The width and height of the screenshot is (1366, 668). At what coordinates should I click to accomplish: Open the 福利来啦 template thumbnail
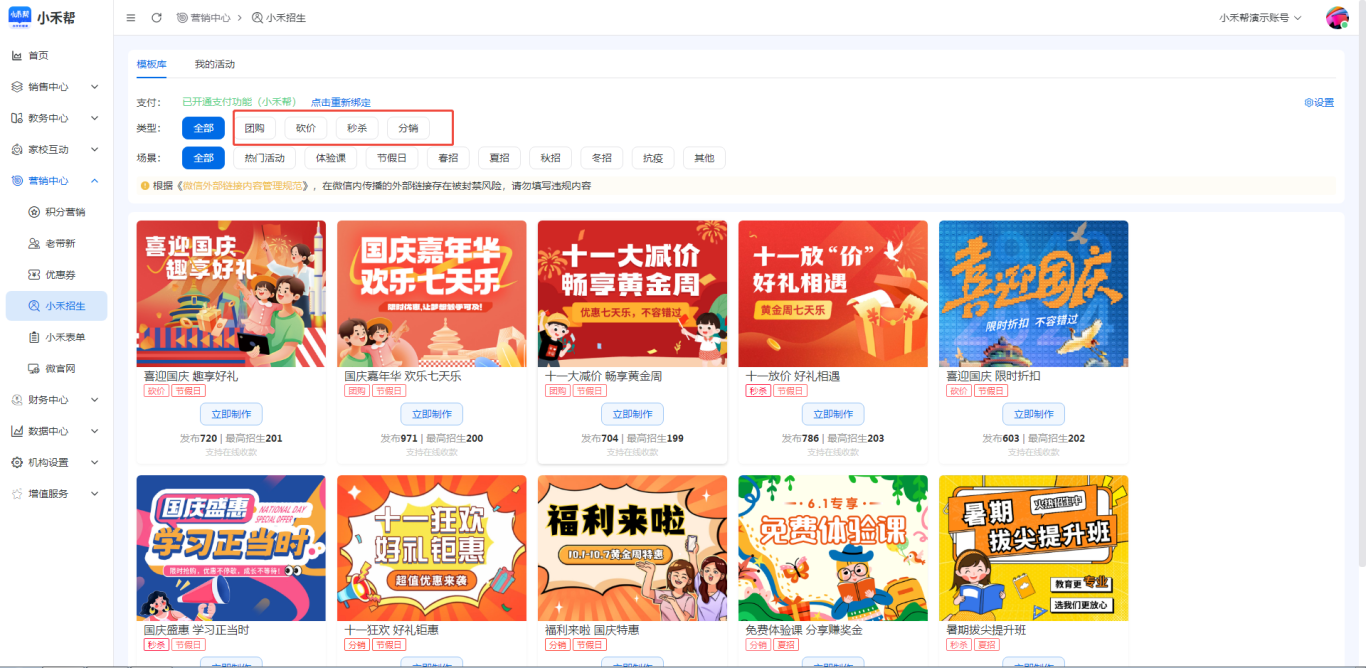(632, 548)
